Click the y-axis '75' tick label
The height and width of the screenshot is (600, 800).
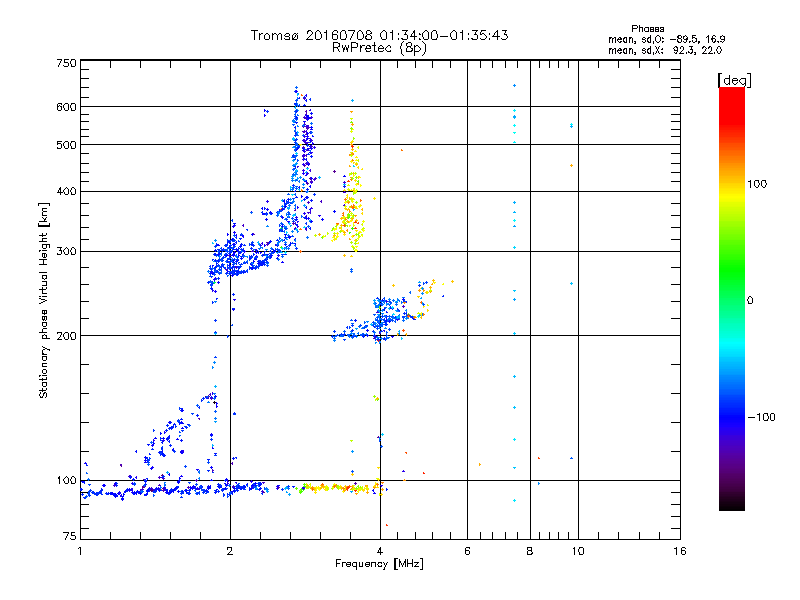[x=70, y=536]
